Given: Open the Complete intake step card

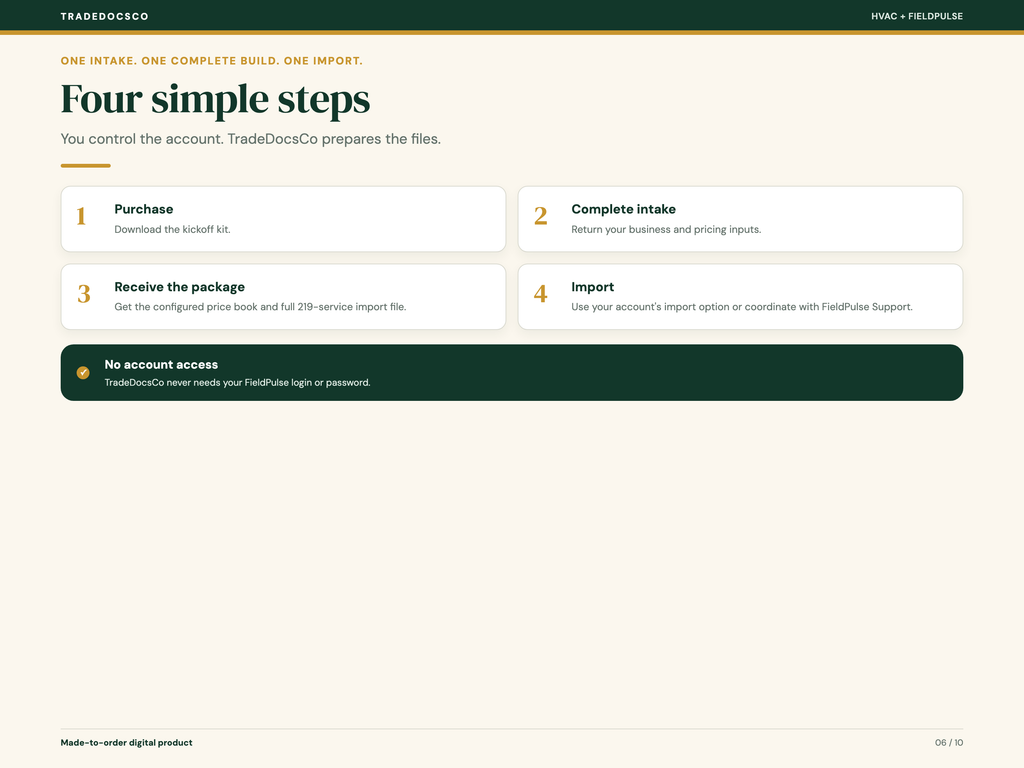Looking at the screenshot, I should pos(740,219).
